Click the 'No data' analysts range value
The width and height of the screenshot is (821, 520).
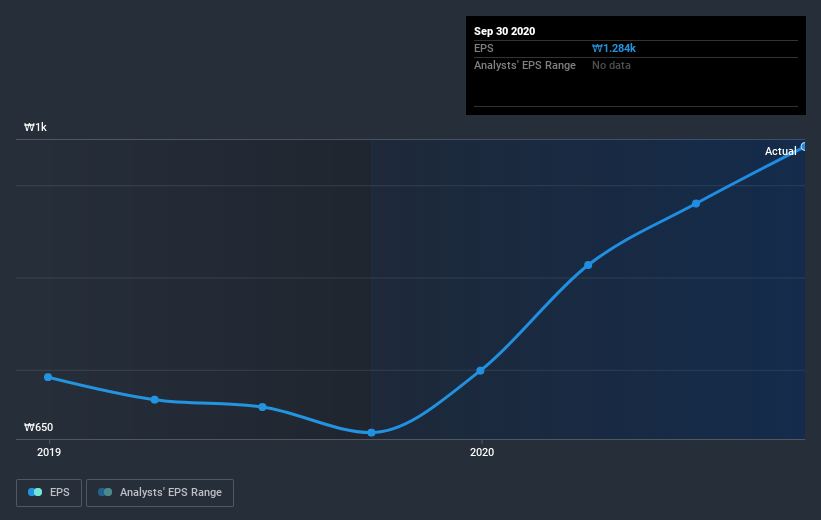[611, 65]
